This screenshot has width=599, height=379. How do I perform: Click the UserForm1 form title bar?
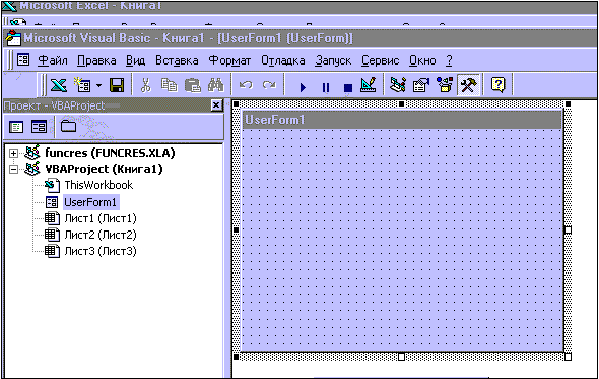point(402,120)
